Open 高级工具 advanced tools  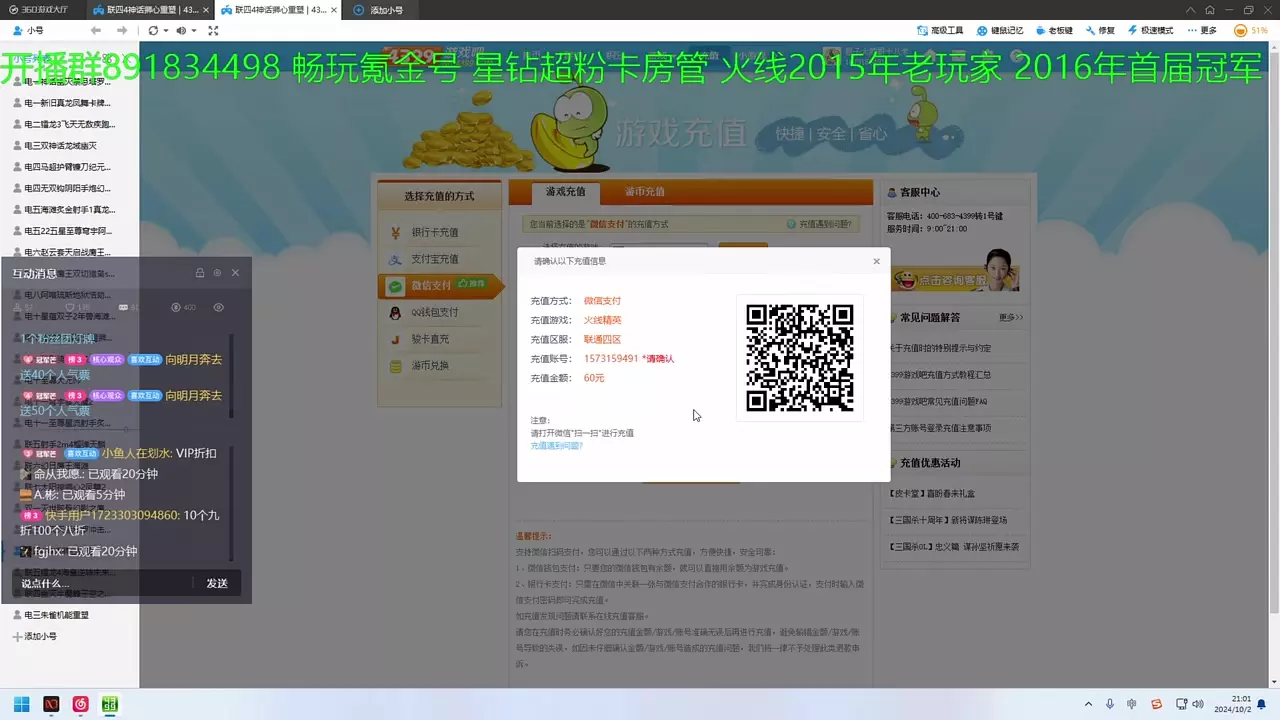coord(939,30)
